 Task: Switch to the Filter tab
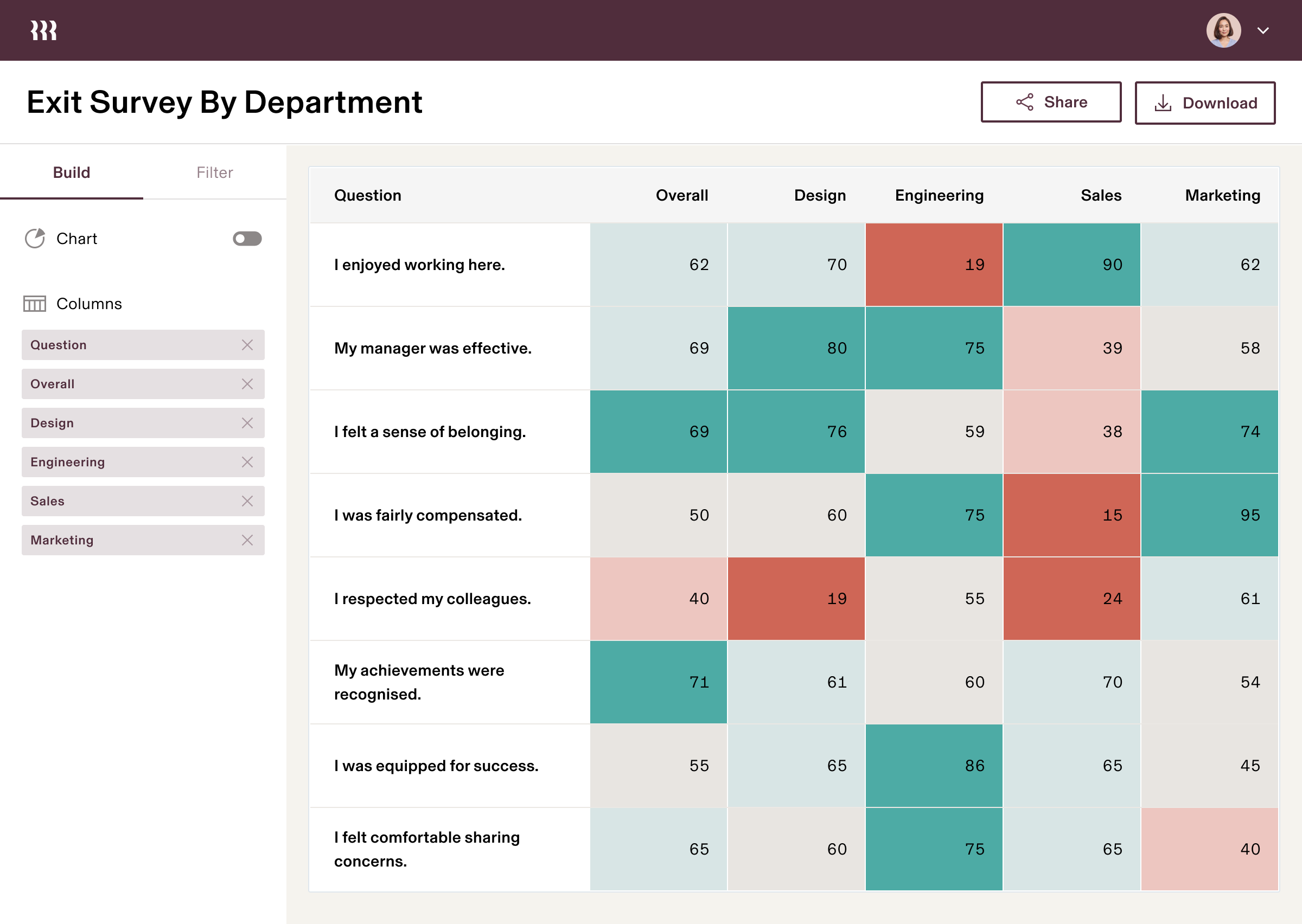(214, 172)
